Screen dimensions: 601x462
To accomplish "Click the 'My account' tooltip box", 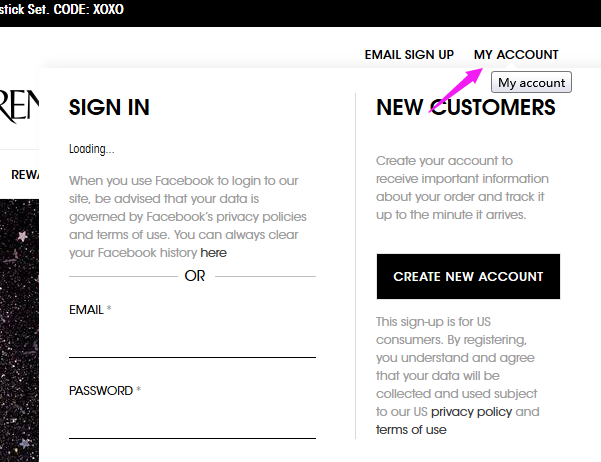I will tap(531, 82).
